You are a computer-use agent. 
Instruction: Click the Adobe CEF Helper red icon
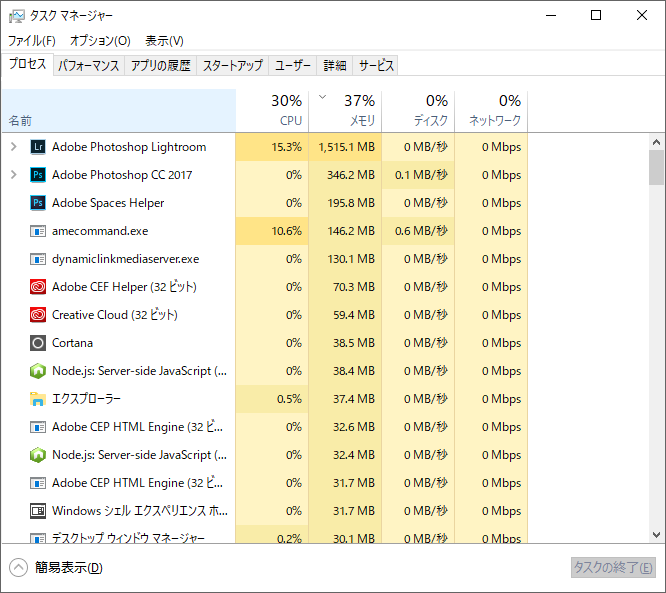(38, 287)
